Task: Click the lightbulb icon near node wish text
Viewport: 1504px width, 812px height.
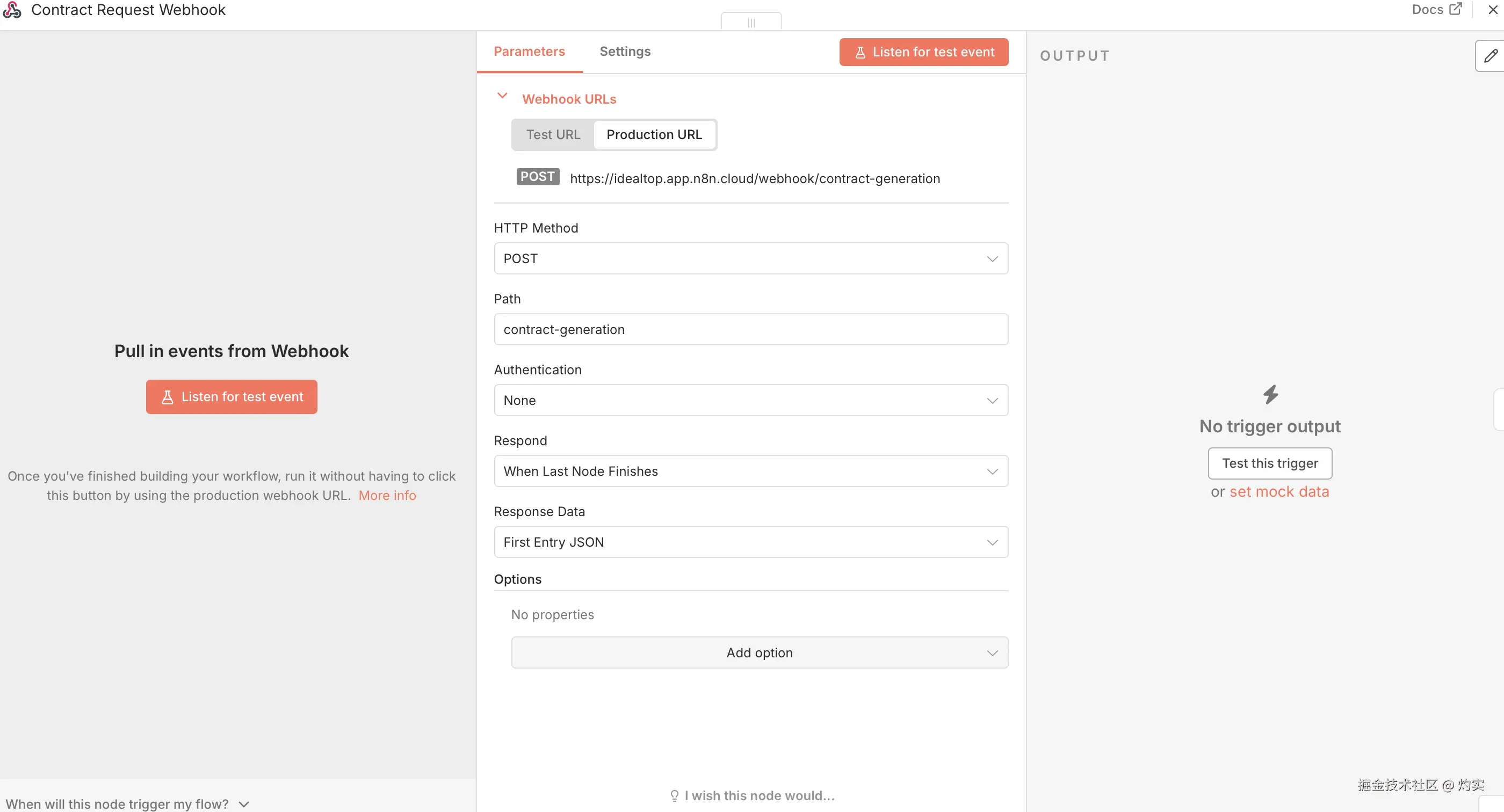Action: 674,795
